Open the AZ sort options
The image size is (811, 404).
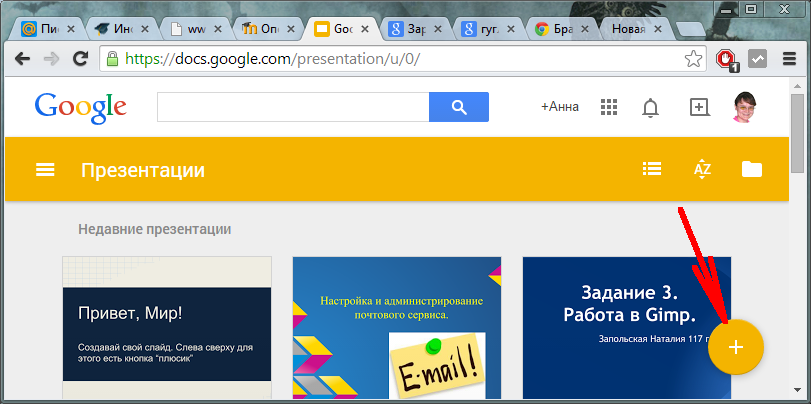pyautogui.click(x=702, y=169)
